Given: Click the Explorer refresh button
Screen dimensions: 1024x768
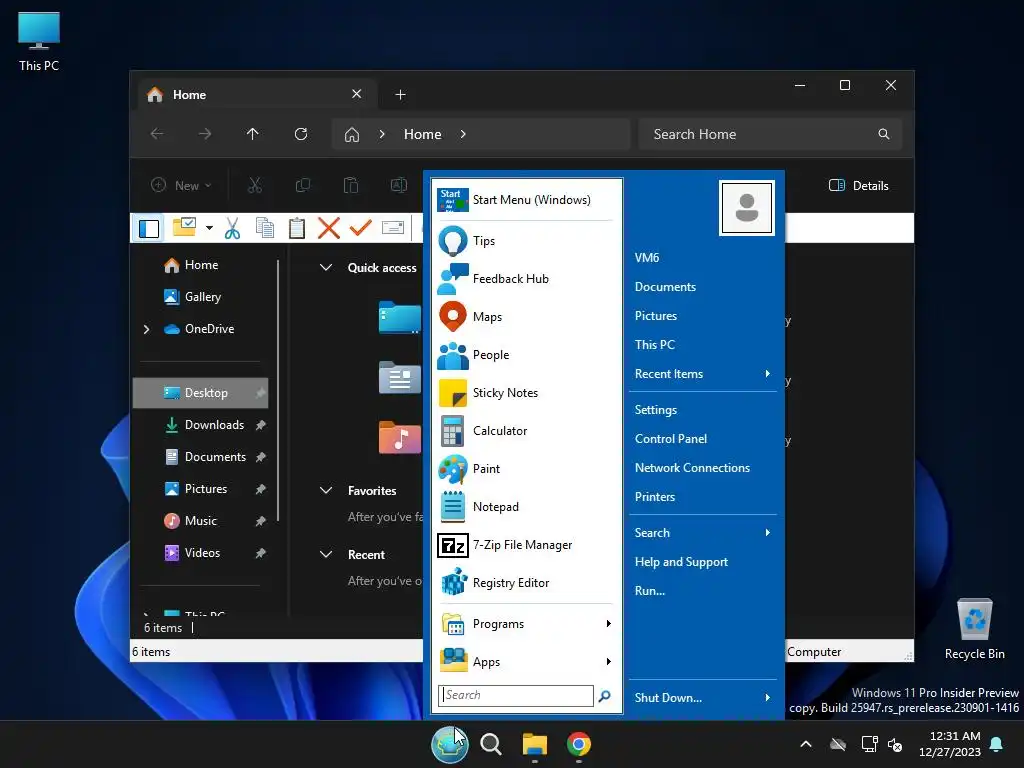Looking at the screenshot, I should coord(300,134).
